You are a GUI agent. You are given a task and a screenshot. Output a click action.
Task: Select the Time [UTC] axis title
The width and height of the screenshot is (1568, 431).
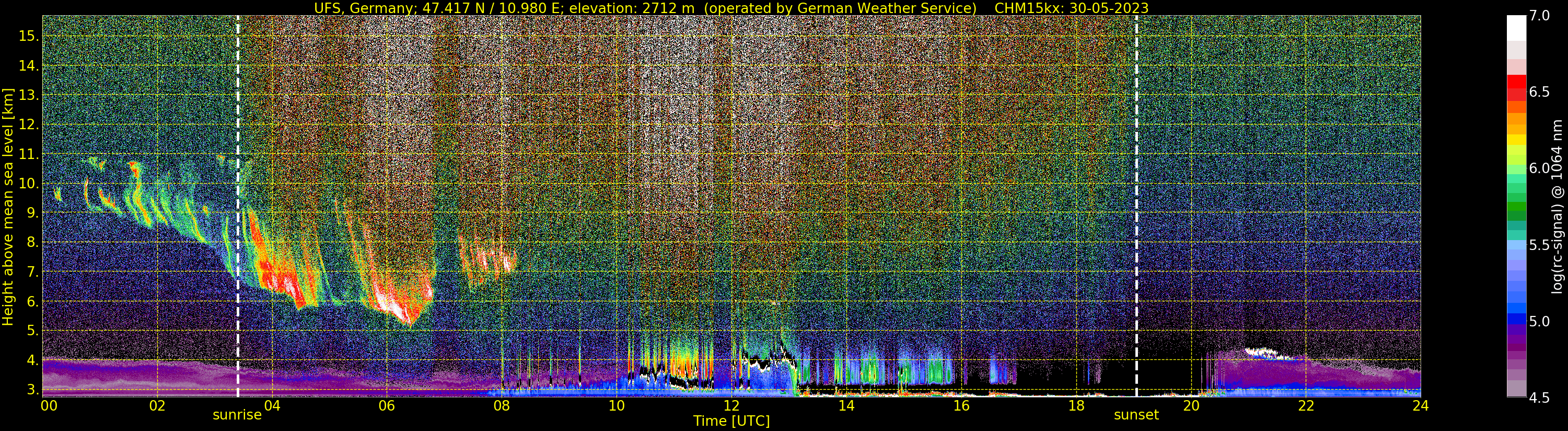pyautogui.click(x=731, y=421)
